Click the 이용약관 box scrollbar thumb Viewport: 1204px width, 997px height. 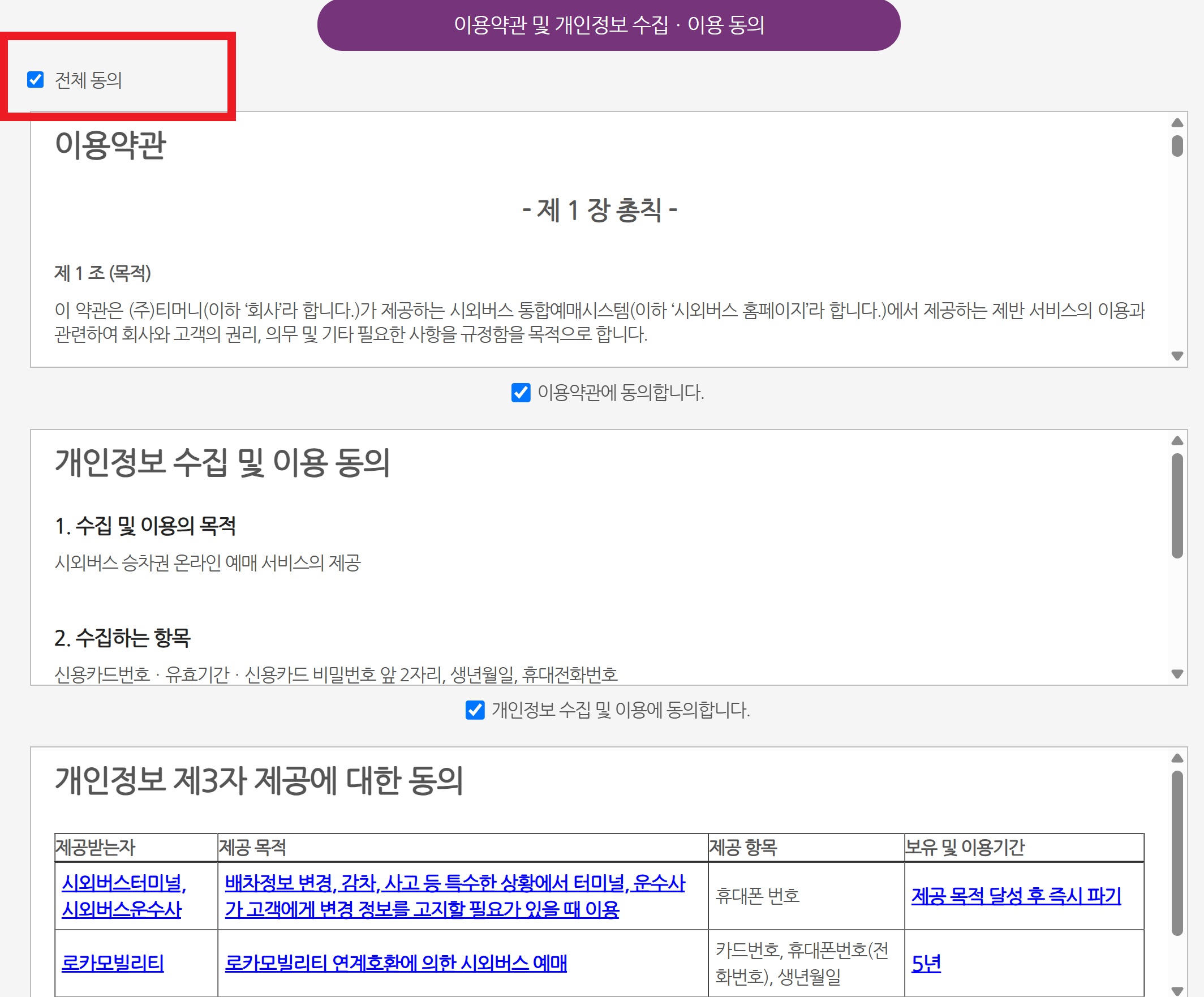click(x=1177, y=145)
